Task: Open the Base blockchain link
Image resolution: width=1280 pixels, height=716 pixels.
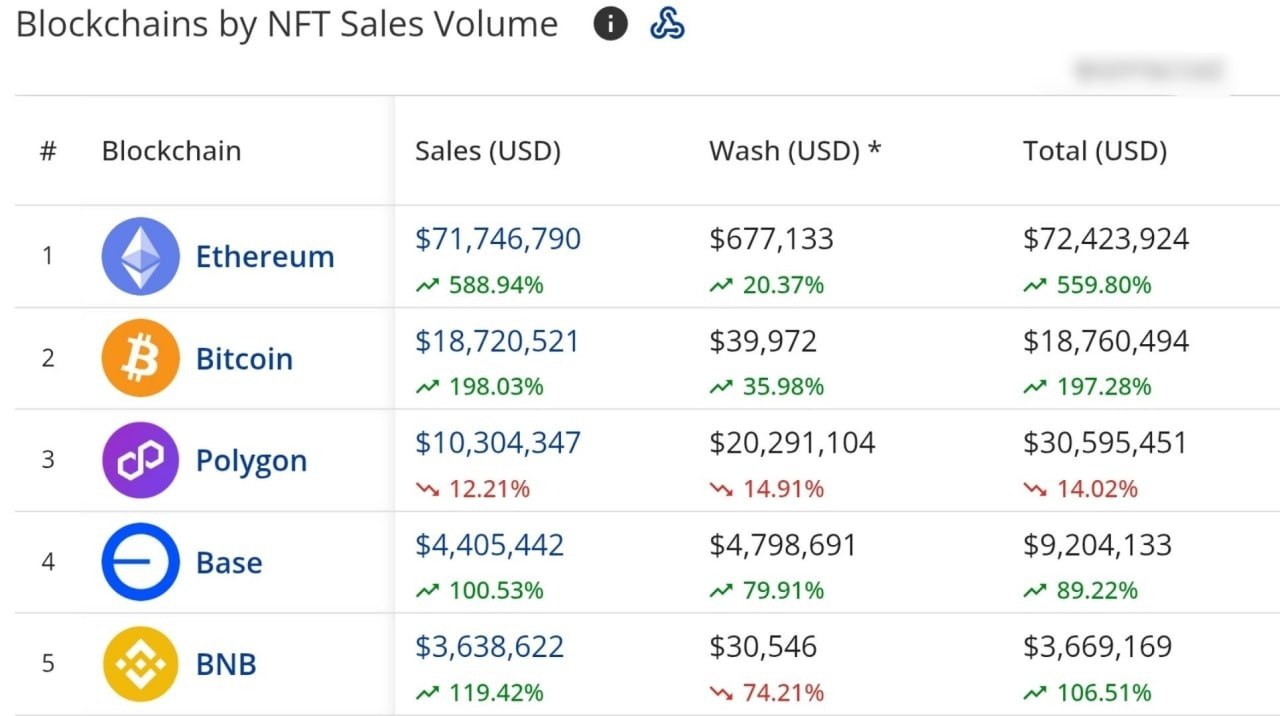Action: pos(229,563)
